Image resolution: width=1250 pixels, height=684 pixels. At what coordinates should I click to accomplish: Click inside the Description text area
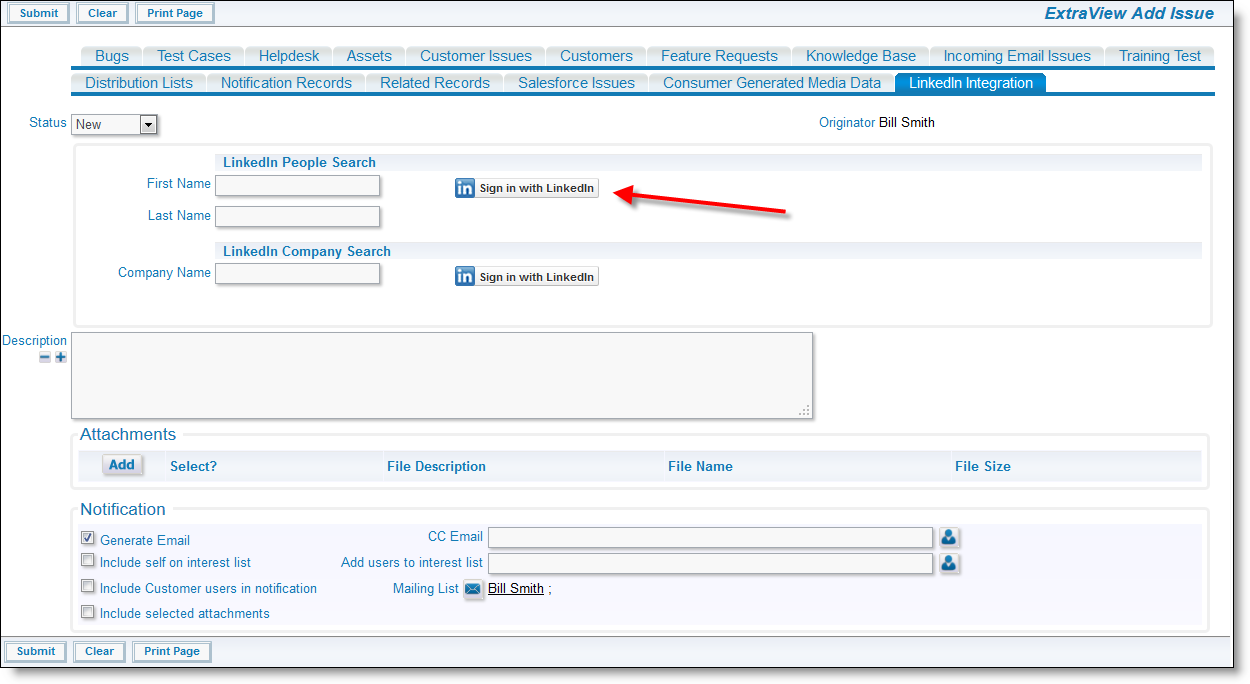point(442,375)
